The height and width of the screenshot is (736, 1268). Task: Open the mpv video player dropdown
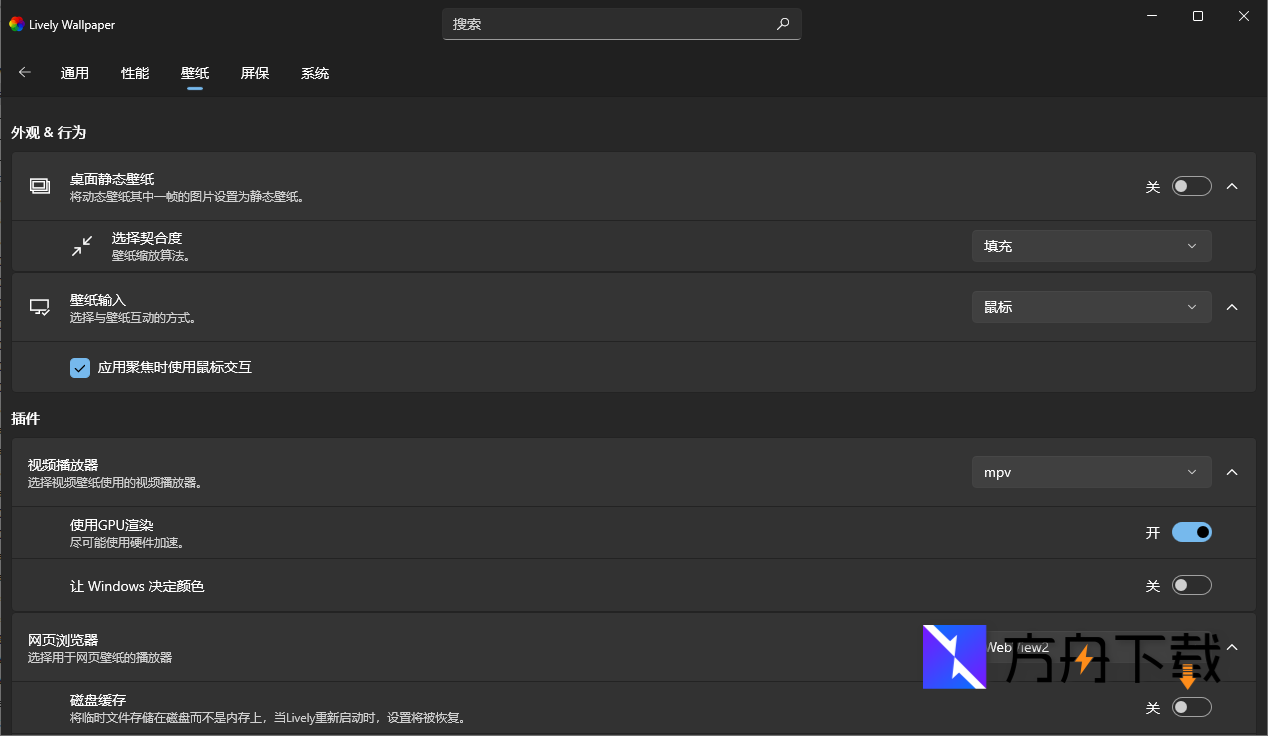click(1091, 472)
